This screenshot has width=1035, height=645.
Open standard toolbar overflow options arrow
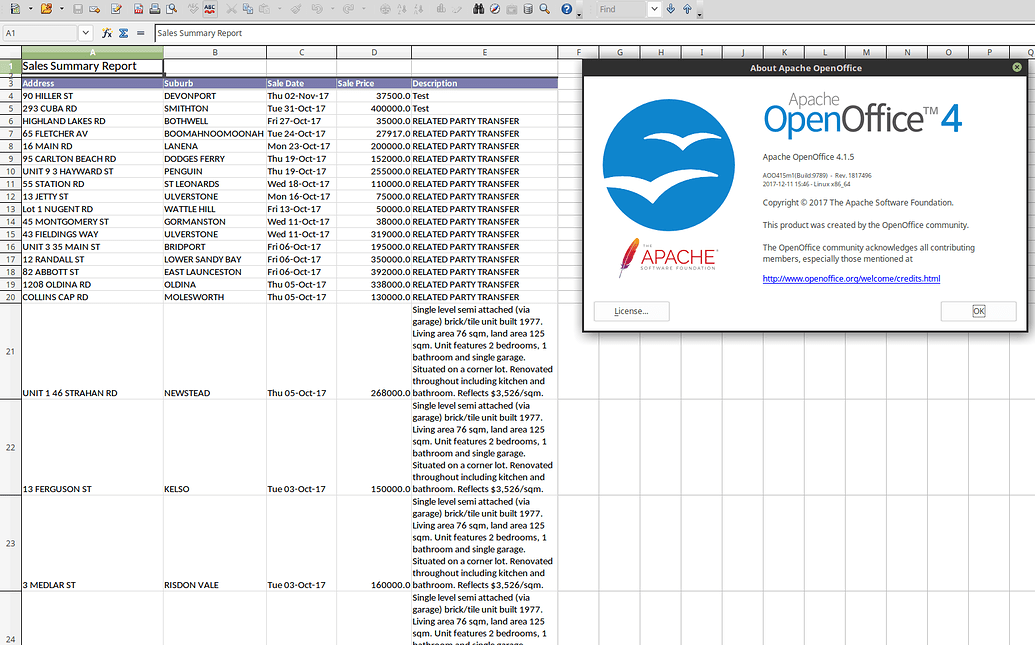click(580, 12)
